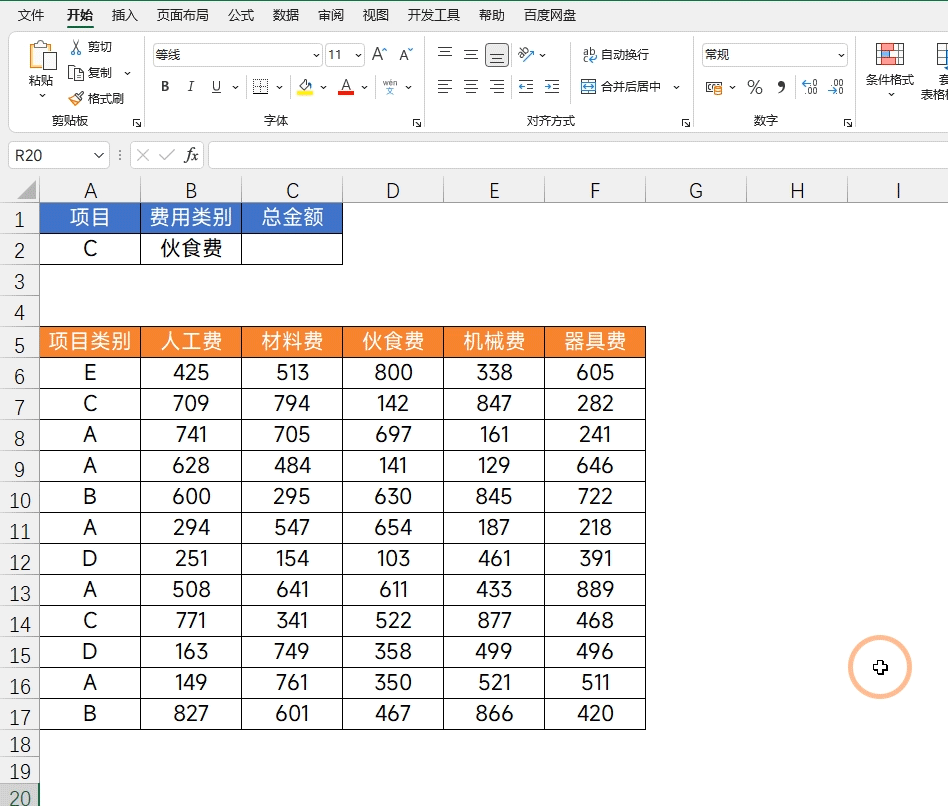This screenshot has width=948, height=806.
Task: Open number format dialog launcher
Action: (x=848, y=123)
